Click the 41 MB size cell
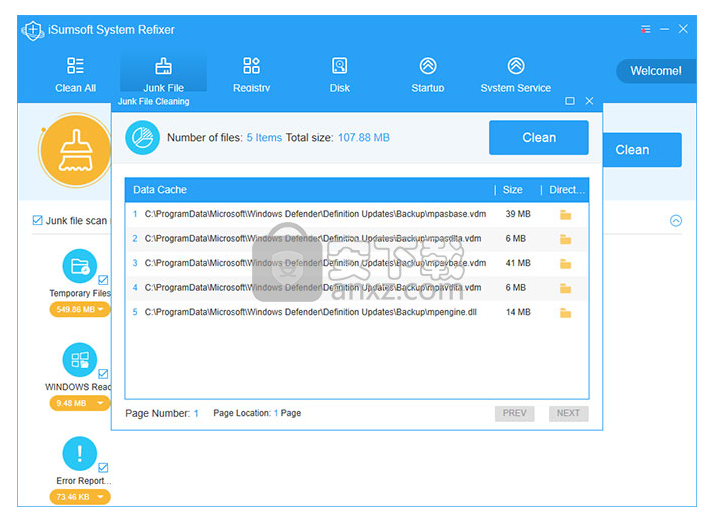Screen dimensions: 720x527 518,263
